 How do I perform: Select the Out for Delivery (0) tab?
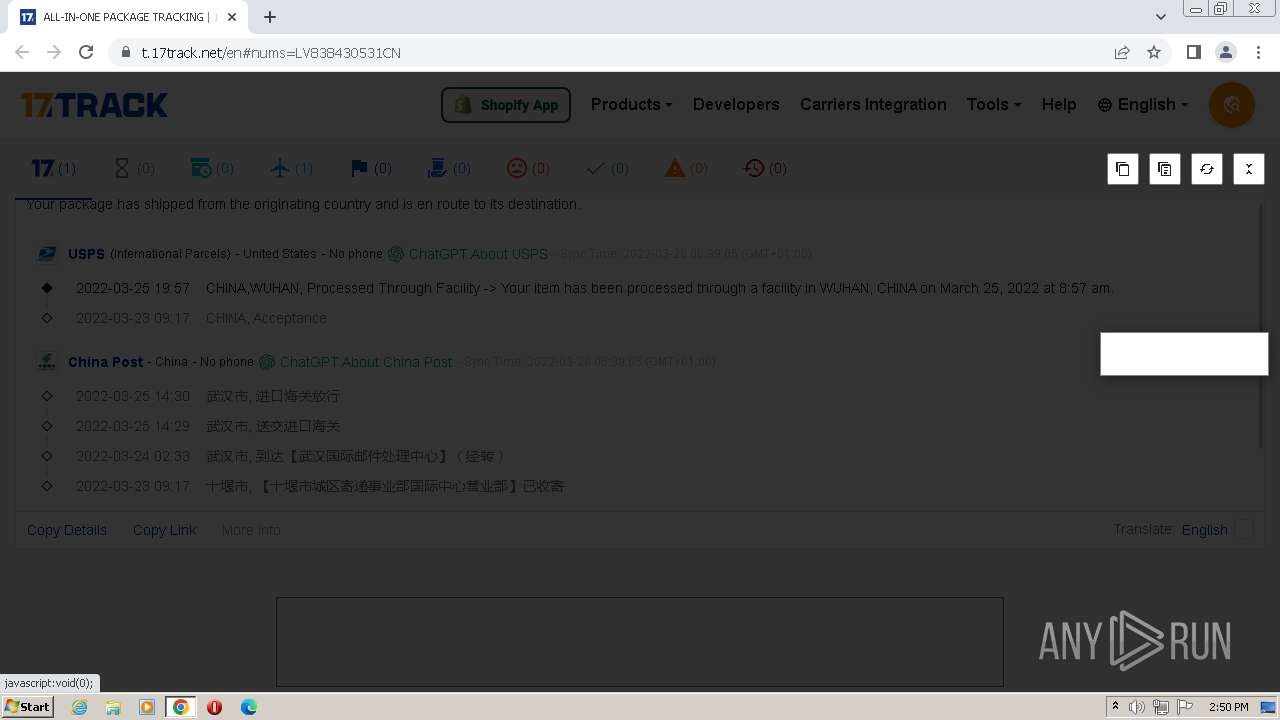tap(449, 169)
